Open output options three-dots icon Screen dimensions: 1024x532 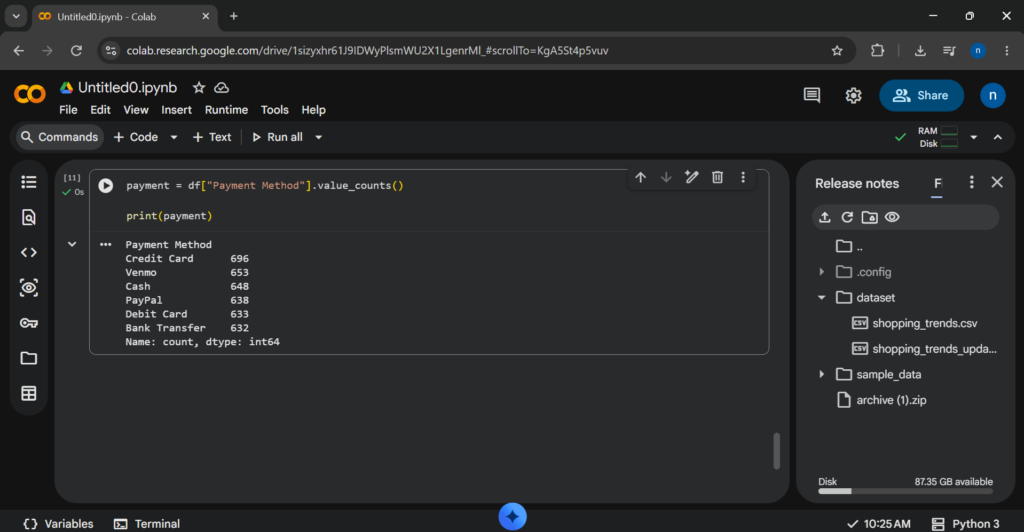click(x=105, y=245)
